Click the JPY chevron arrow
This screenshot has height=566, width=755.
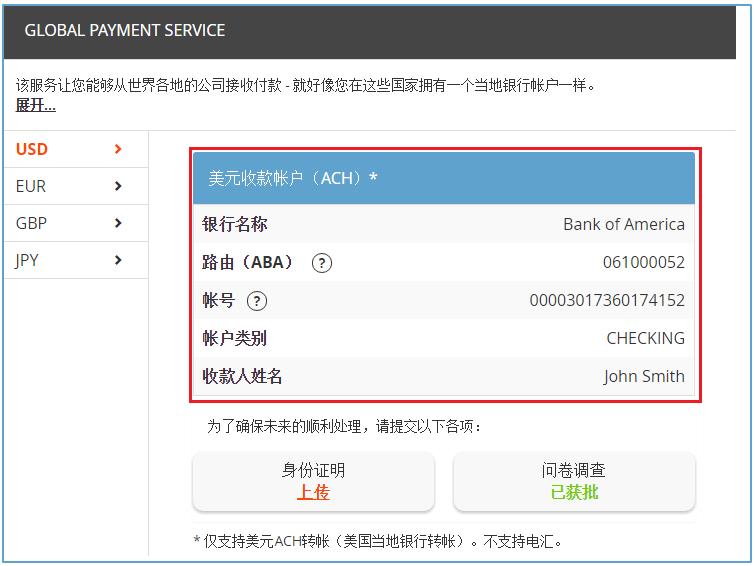coord(118,260)
